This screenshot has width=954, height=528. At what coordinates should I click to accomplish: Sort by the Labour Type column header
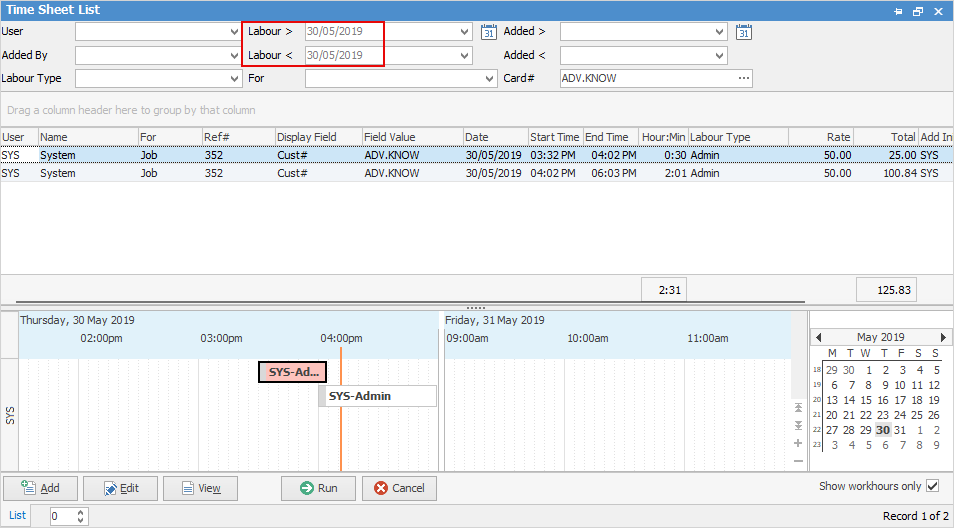(x=739, y=137)
